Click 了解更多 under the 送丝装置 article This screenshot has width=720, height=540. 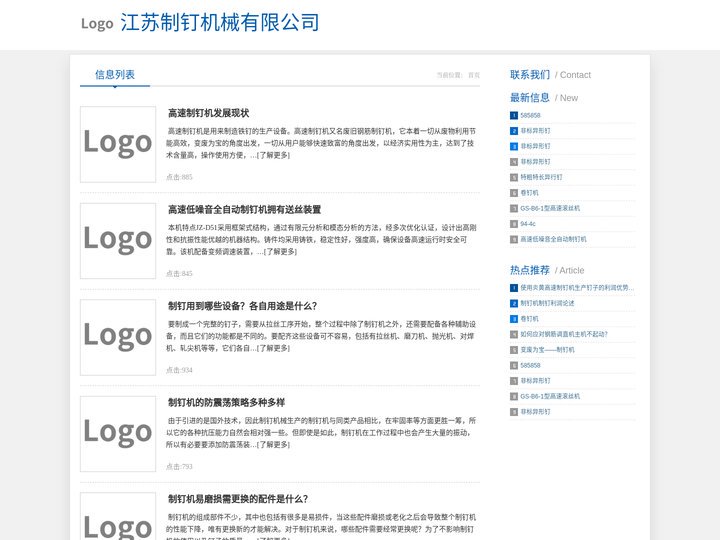tap(280, 252)
